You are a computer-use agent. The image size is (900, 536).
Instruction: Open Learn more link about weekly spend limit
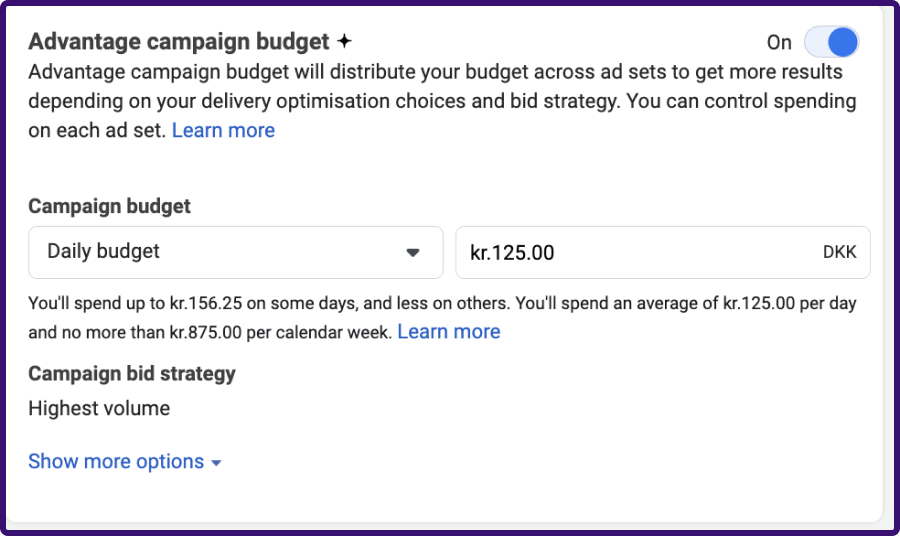(x=449, y=332)
